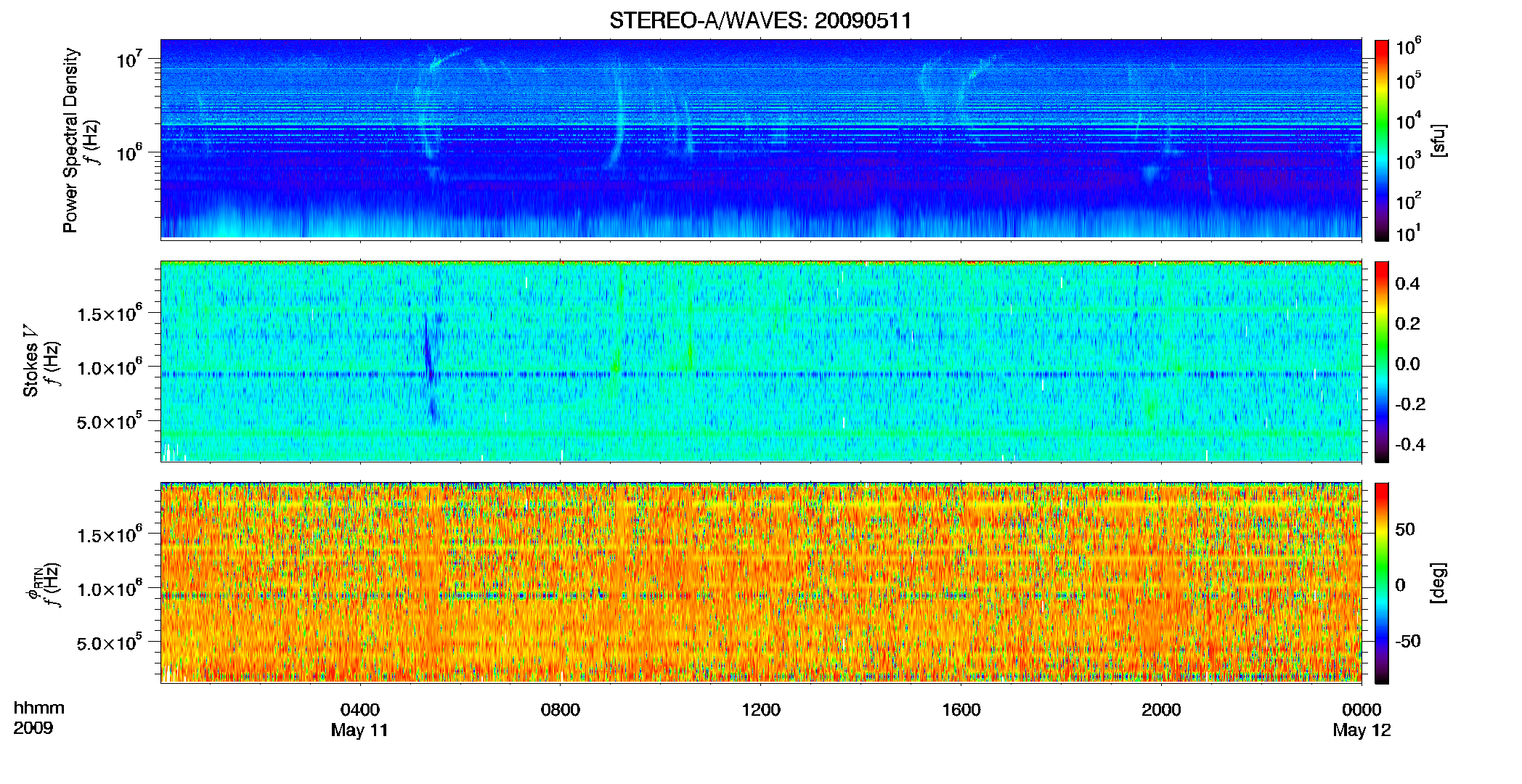Screen dimensions: 1522x784
Task: Click the '0000' time tick label
Action: pos(1362,710)
